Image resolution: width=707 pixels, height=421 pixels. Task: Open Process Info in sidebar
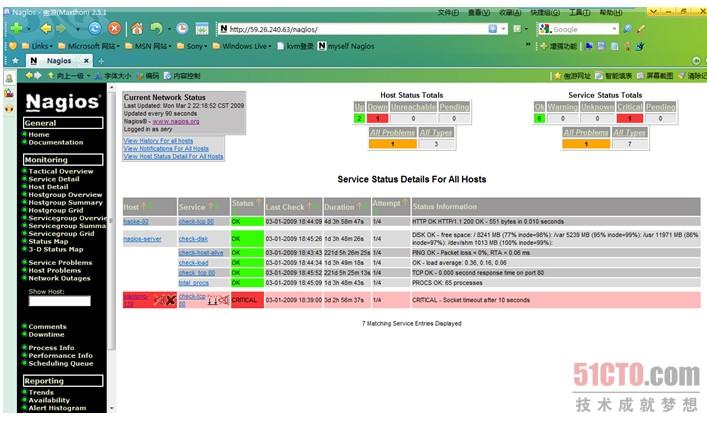click(51, 348)
